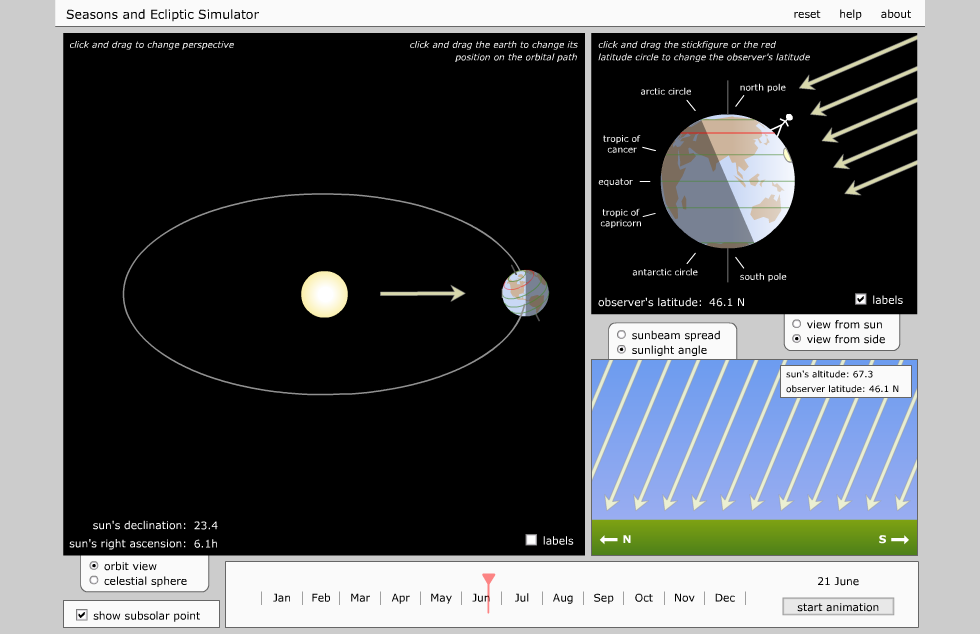This screenshot has height=634, width=980.
Task: Click Feb on the month timeline
Action: (321, 598)
